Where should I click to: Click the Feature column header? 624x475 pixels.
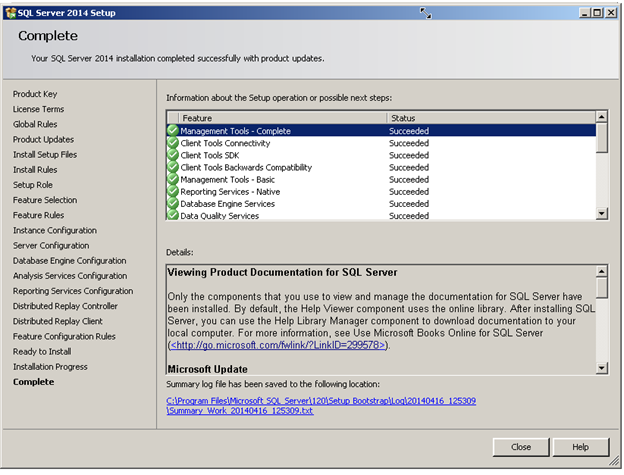tap(282, 118)
